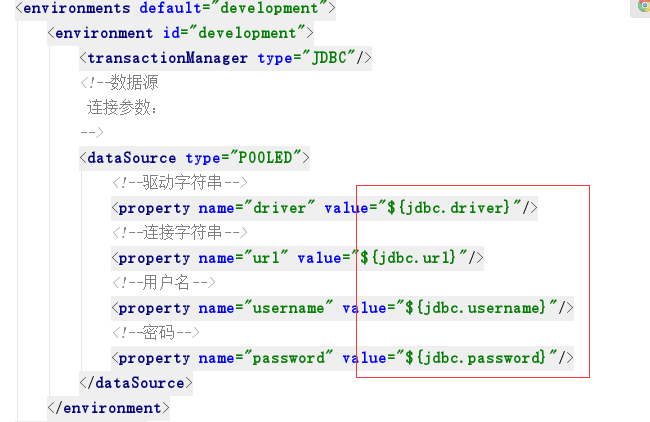Click the closing environment tag
Viewport: 650px width, 422px height.
pos(109,408)
